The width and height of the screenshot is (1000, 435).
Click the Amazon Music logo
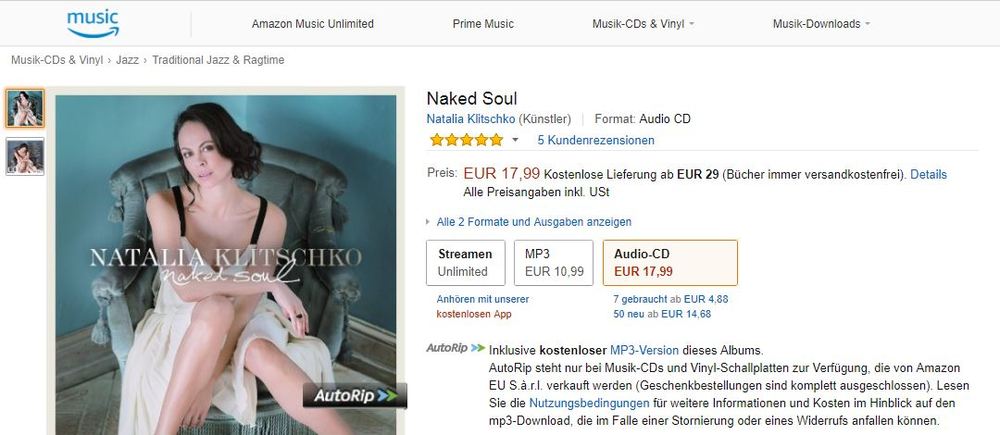point(93,22)
